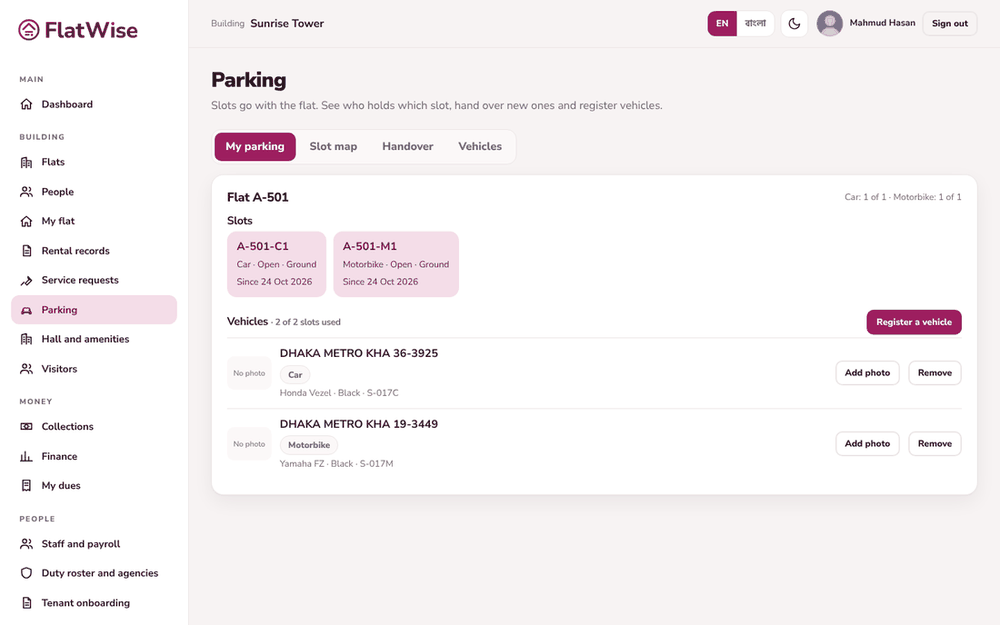Screen dimensions: 1000x625
Task: Click the Visitors icon
Action: pos(26,369)
